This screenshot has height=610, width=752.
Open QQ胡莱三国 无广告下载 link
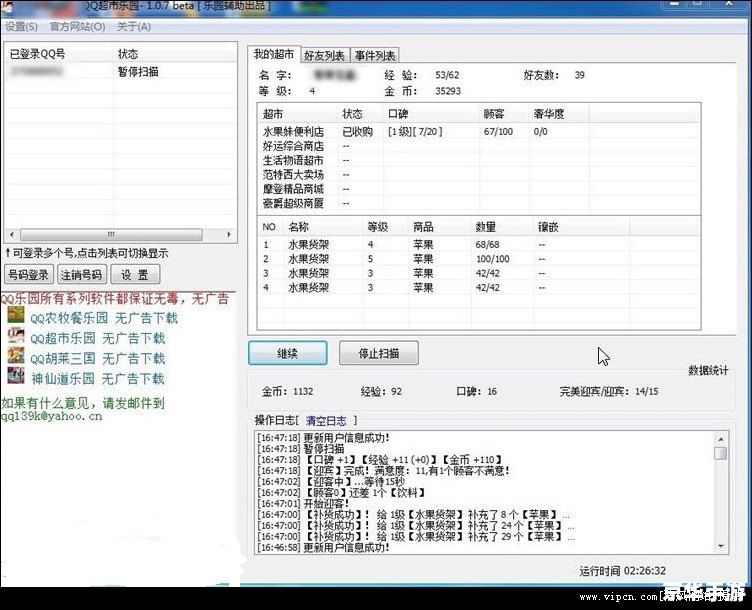[98, 358]
